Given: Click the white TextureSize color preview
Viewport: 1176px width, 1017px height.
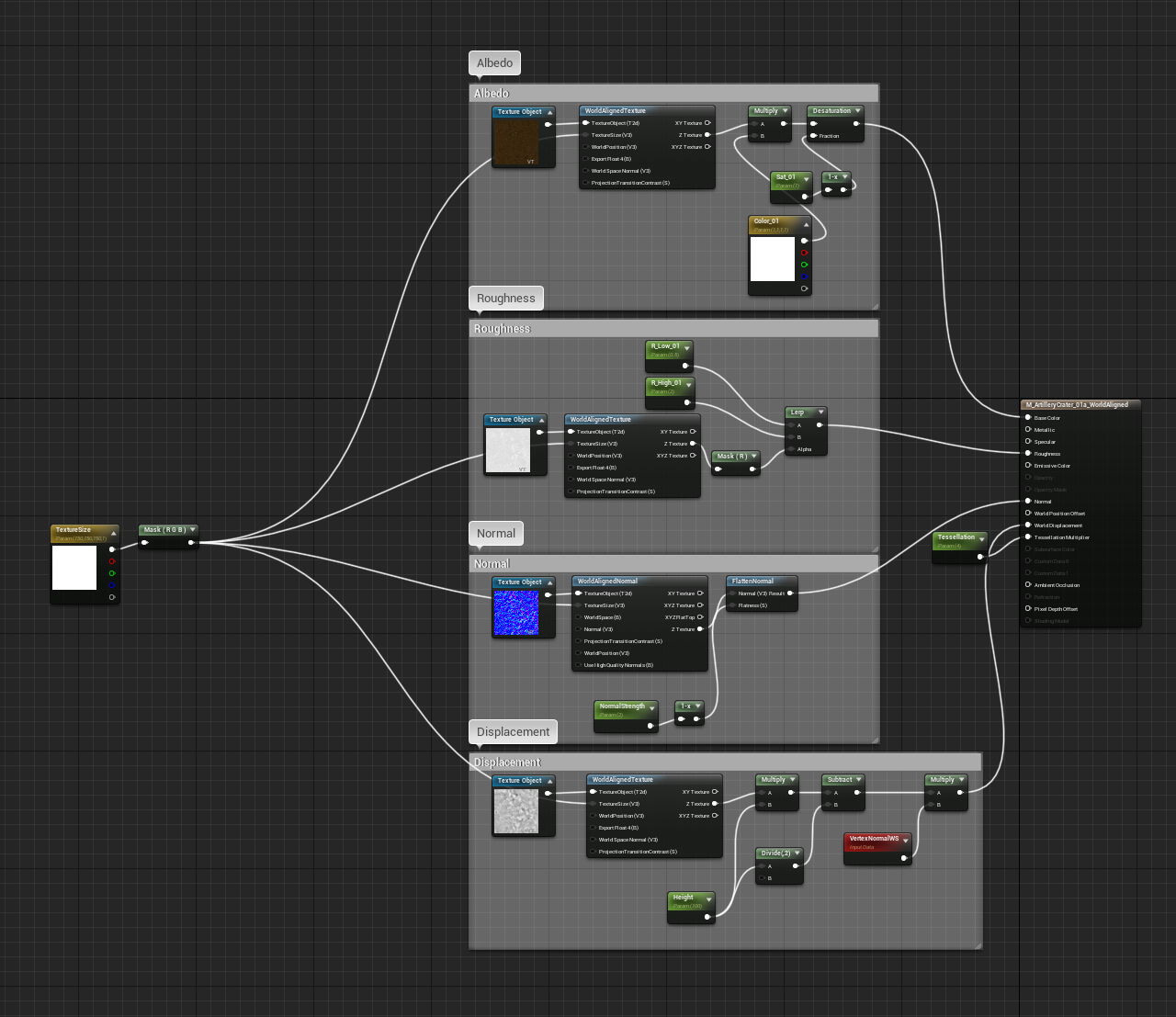Looking at the screenshot, I should tap(74, 568).
